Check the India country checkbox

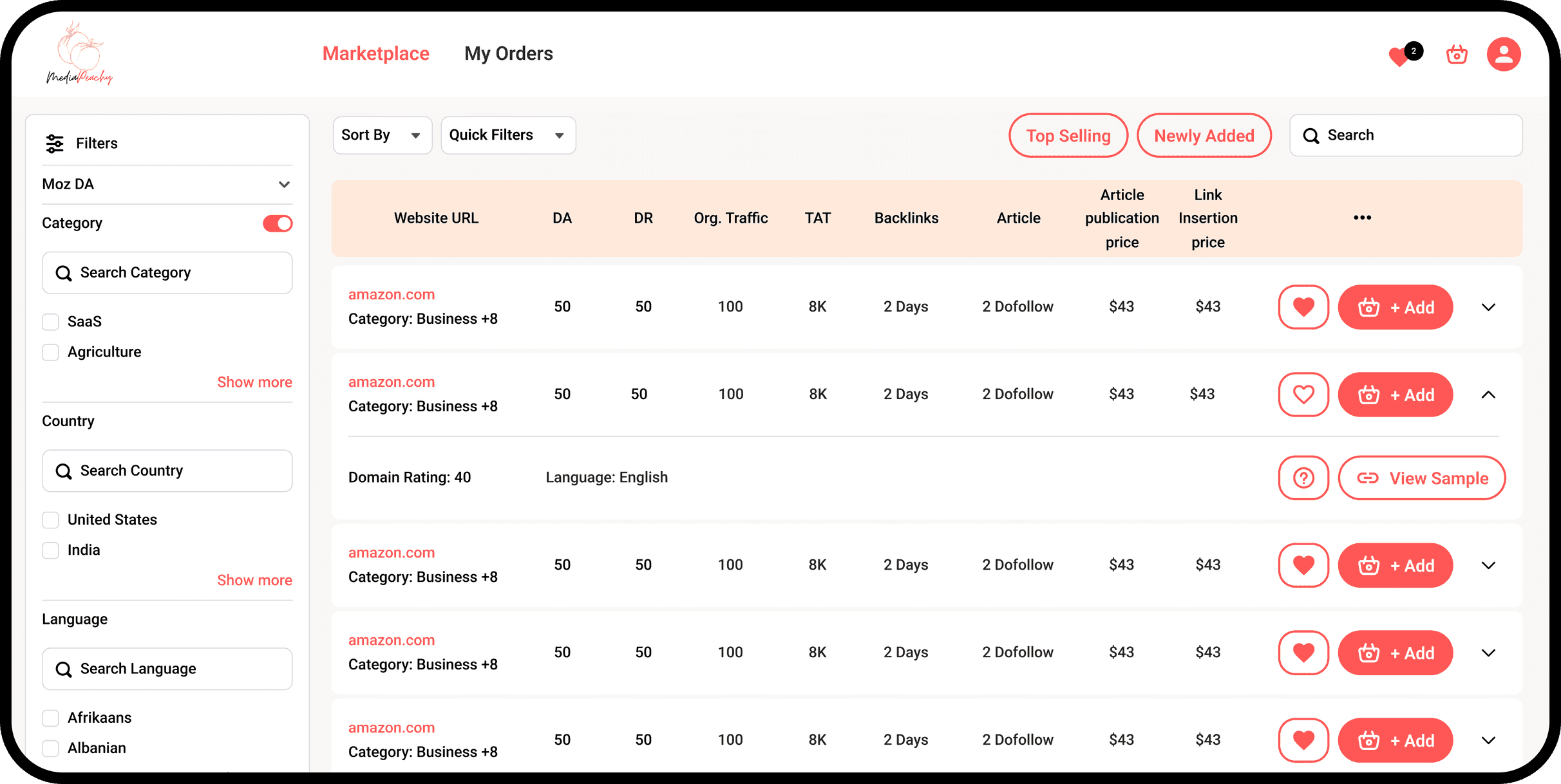coord(50,550)
